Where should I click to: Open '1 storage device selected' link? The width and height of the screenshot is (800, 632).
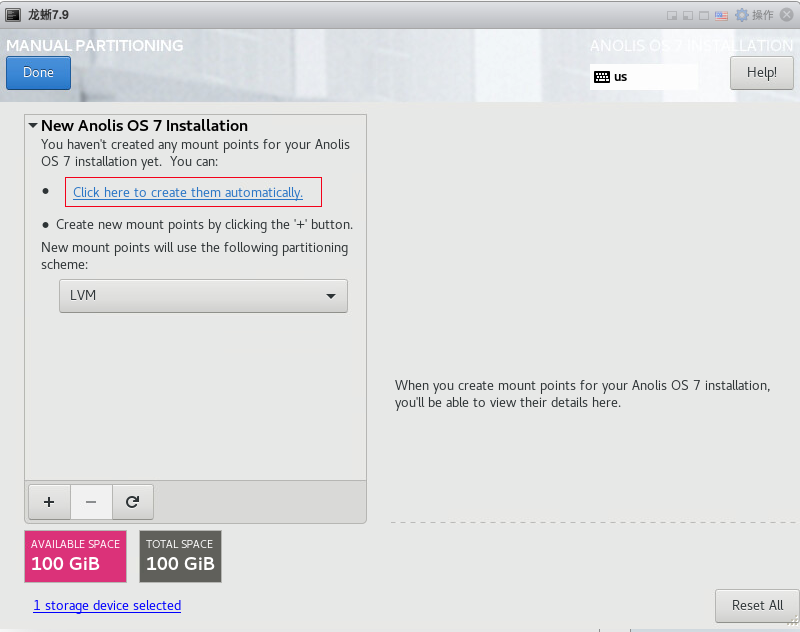107,605
